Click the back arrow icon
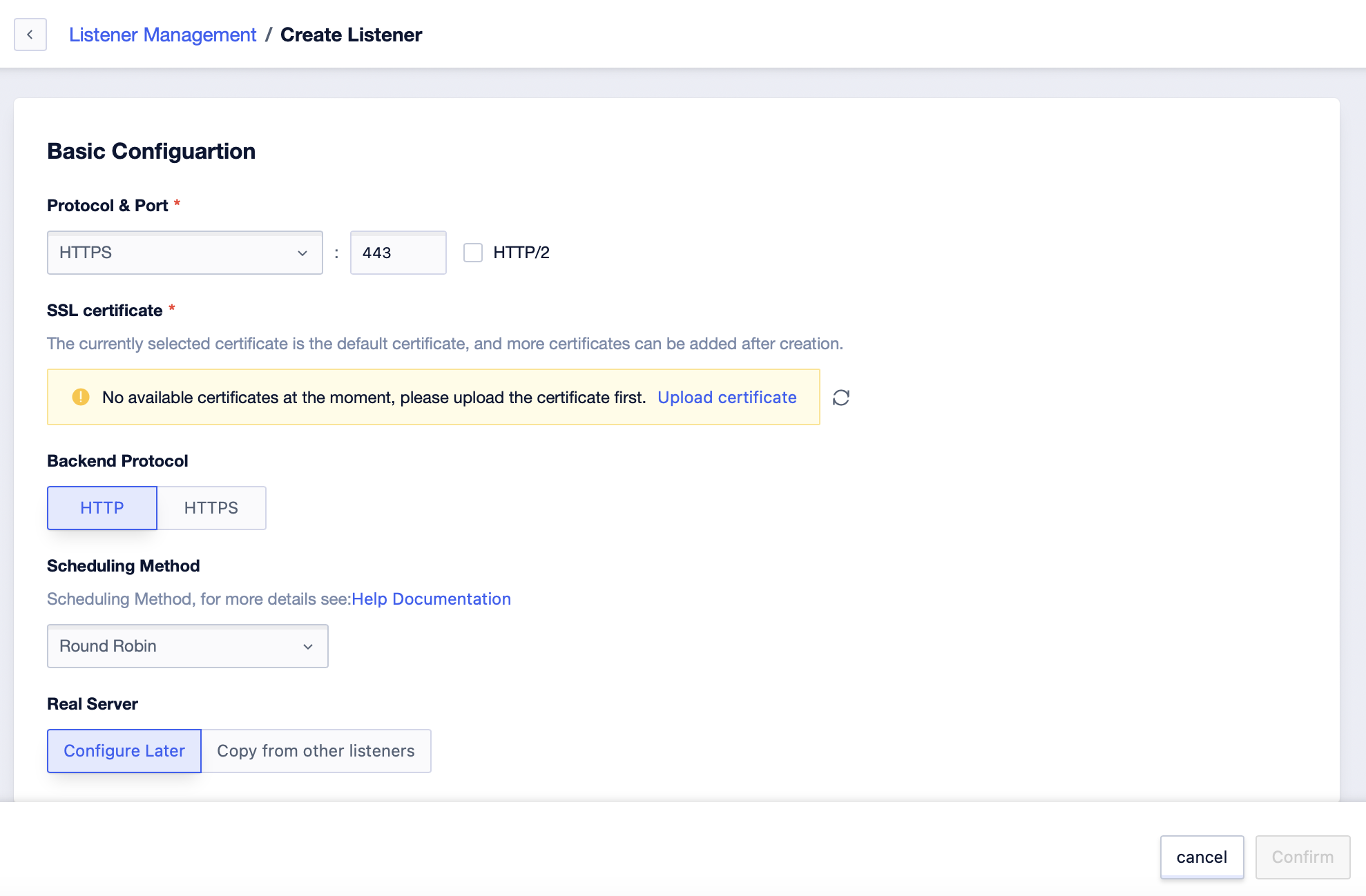 point(30,35)
